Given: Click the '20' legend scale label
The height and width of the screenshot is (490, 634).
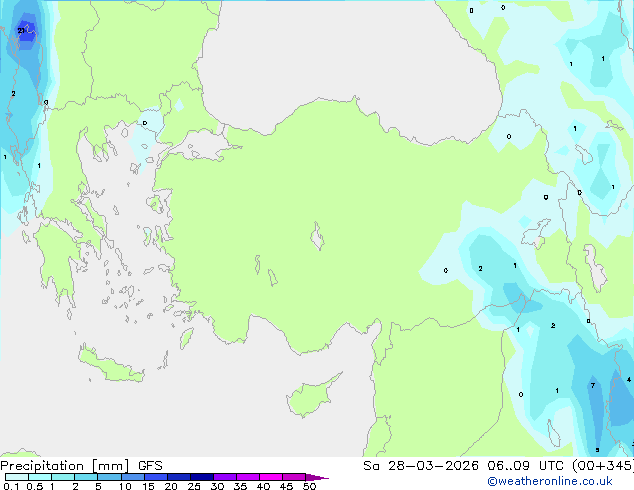Looking at the screenshot, I should [171, 486].
